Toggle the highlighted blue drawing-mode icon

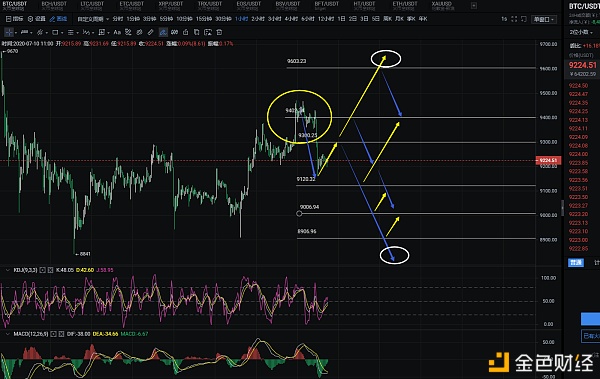coord(163,32)
